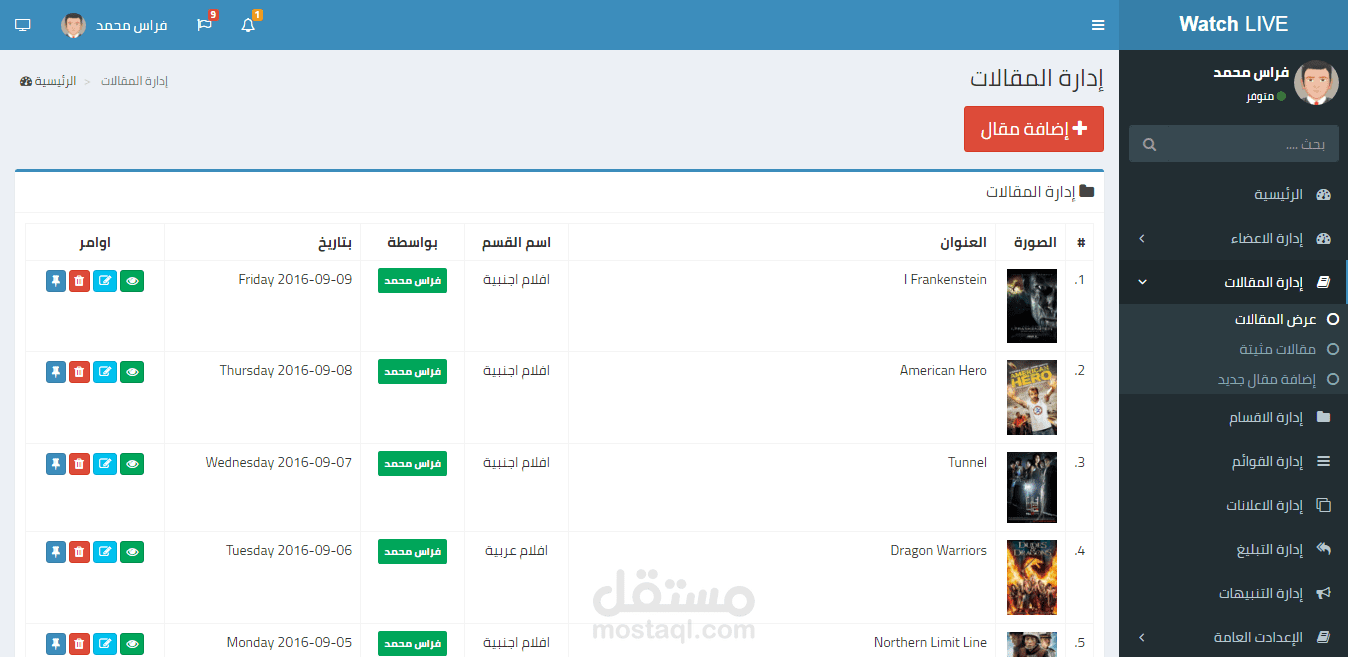Open the Dragon Warriors poster thumbnail
The height and width of the screenshot is (657, 1348).
1032,577
